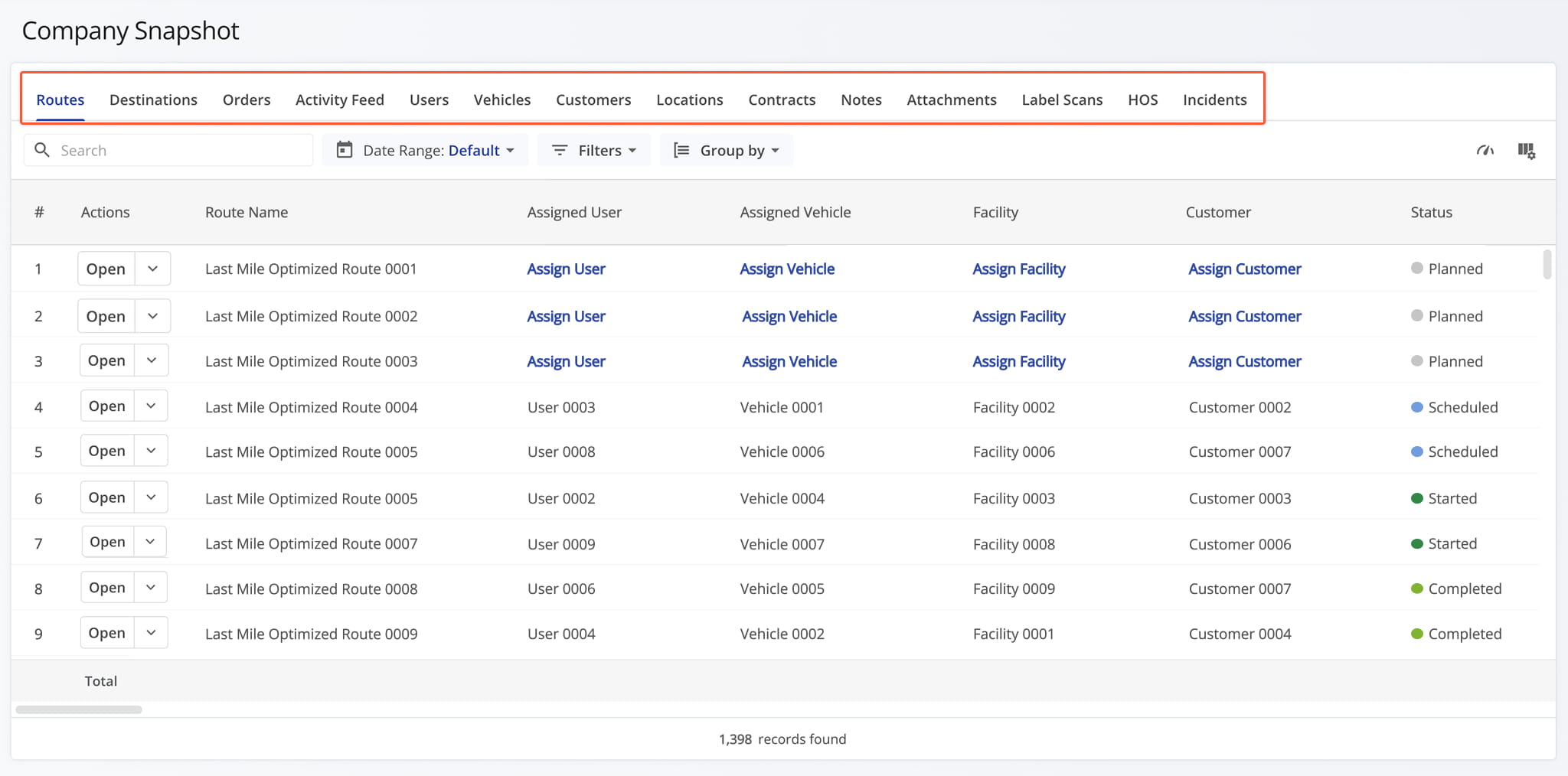Click Started status of Route 0007
The width and height of the screenshot is (1568, 776).
(x=1444, y=543)
